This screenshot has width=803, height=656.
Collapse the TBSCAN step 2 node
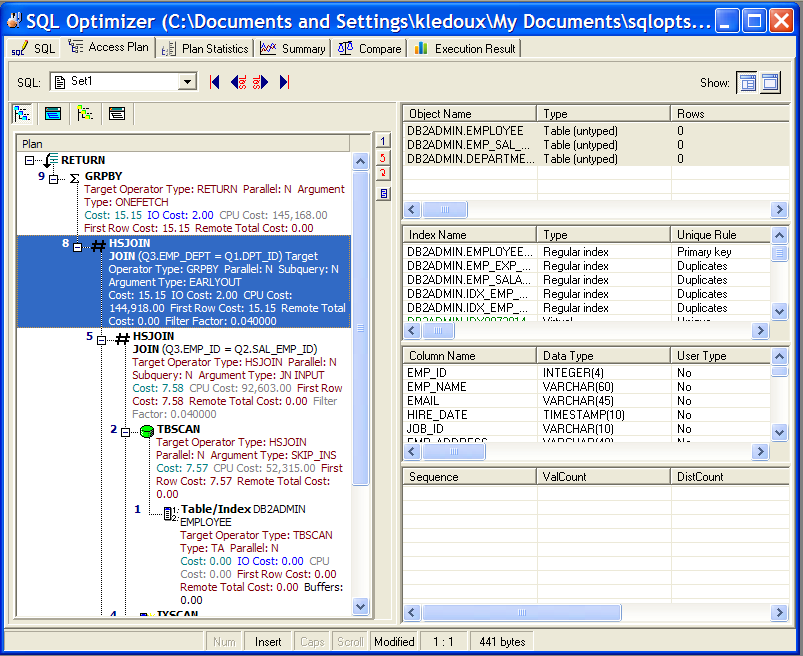pos(126,431)
